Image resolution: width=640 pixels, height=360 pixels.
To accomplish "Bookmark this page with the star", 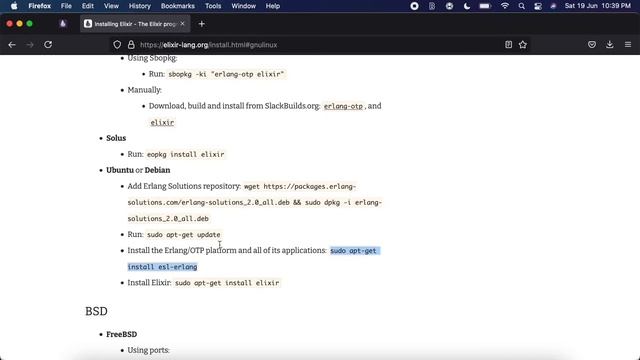I will click(x=523, y=45).
